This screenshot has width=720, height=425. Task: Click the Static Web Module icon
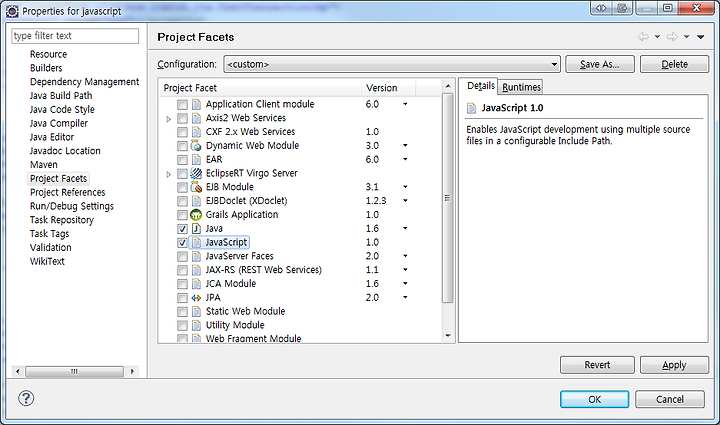click(196, 311)
